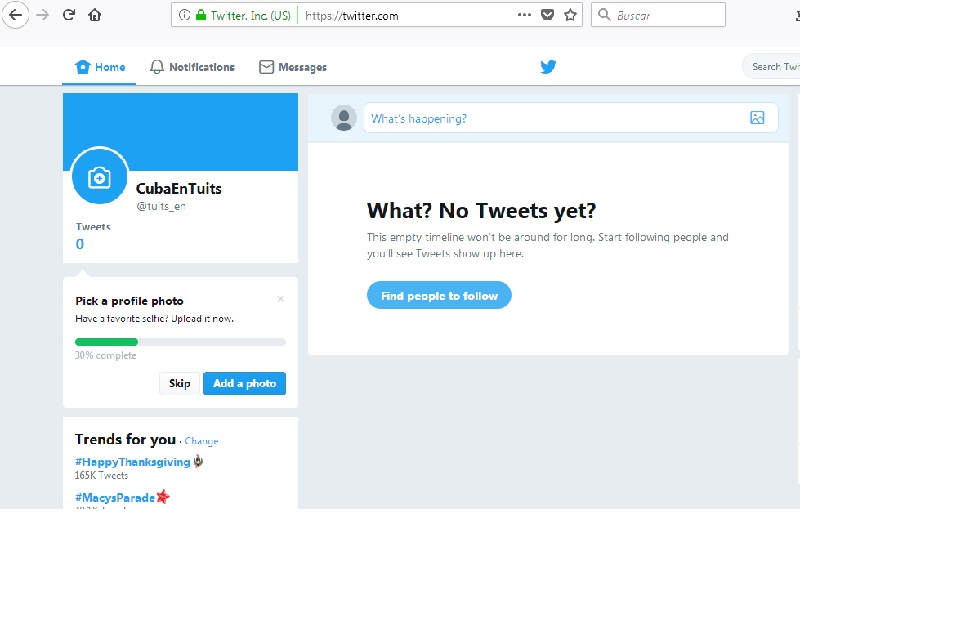Open the CubaEnTuits profile name link
This screenshot has width=979, height=623.
point(179,189)
